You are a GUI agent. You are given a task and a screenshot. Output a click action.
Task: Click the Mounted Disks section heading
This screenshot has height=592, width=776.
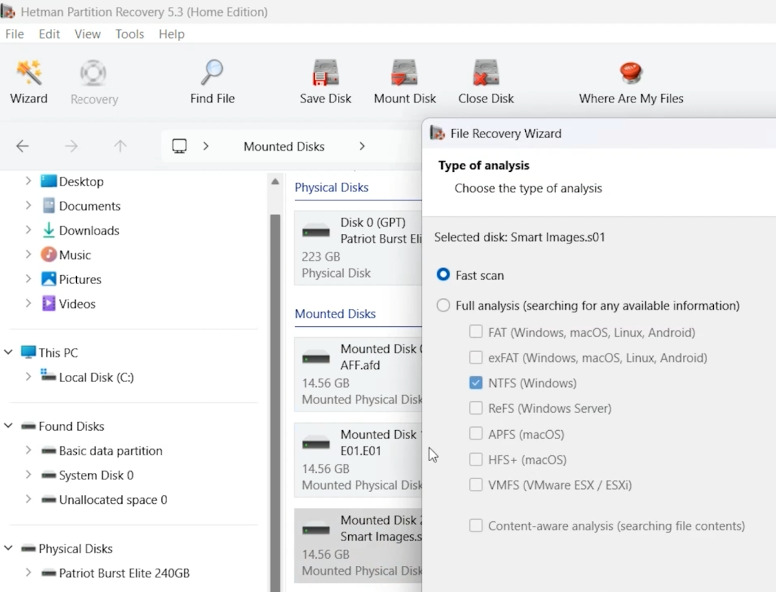point(335,314)
